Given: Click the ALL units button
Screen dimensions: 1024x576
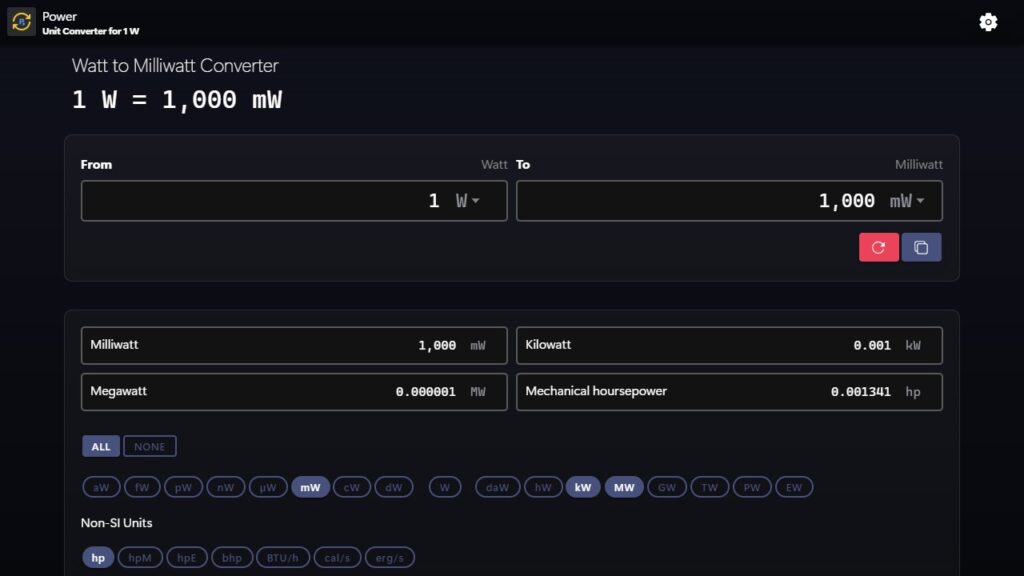Looking at the screenshot, I should [x=100, y=446].
